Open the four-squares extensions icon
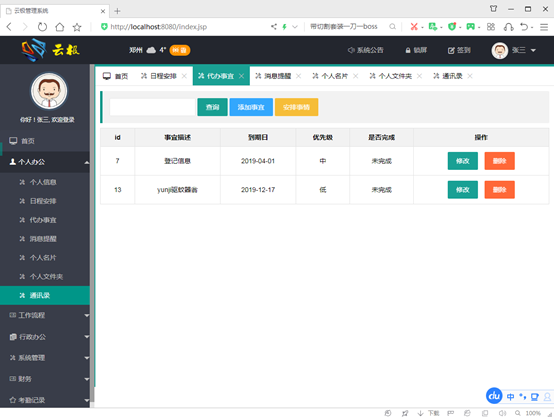 pyautogui.click(x=491, y=27)
